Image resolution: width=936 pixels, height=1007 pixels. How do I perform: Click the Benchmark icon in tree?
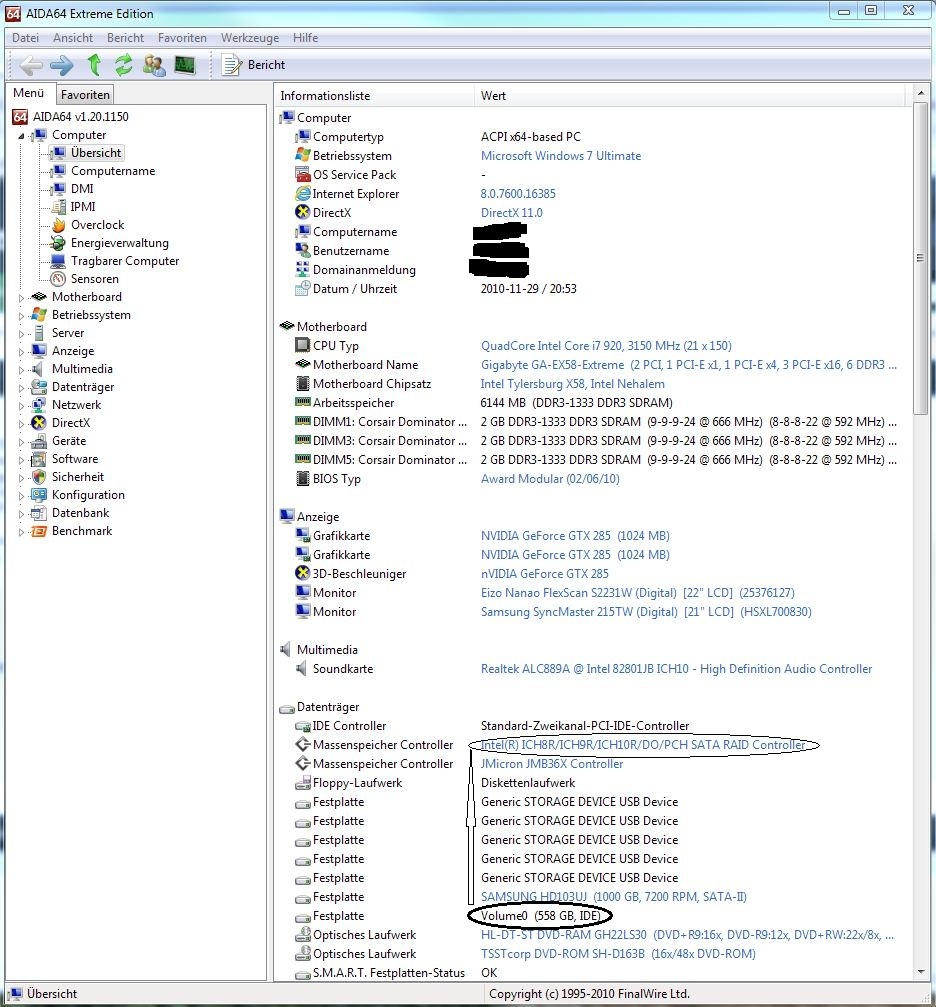tap(39, 530)
